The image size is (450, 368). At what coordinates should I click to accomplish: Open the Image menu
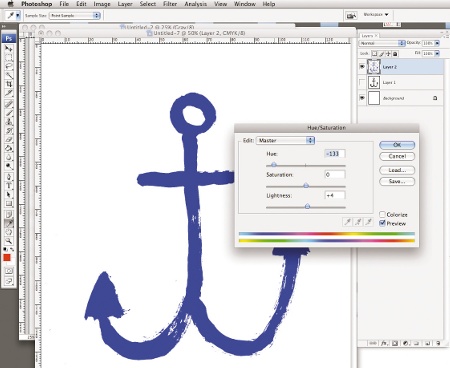click(x=102, y=4)
